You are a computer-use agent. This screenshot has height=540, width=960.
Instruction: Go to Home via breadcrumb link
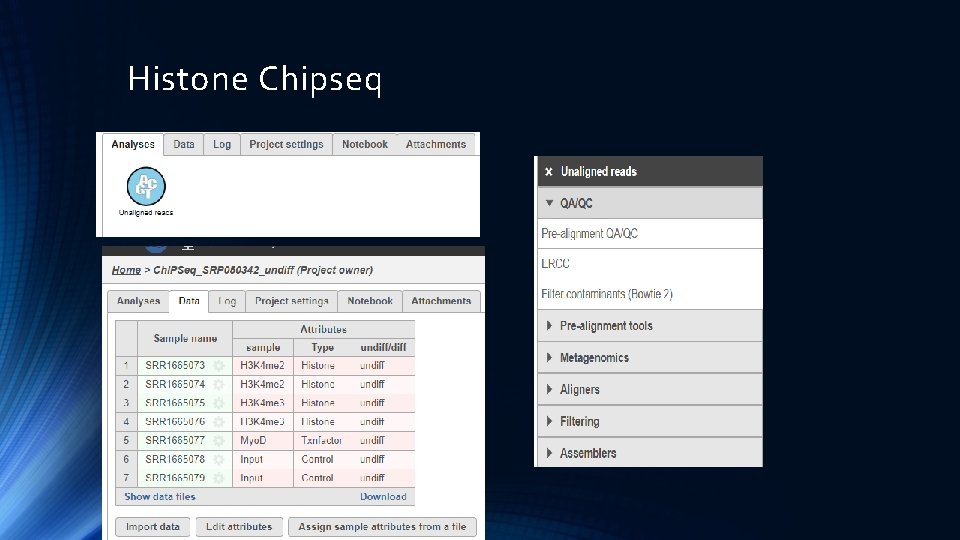(x=126, y=270)
